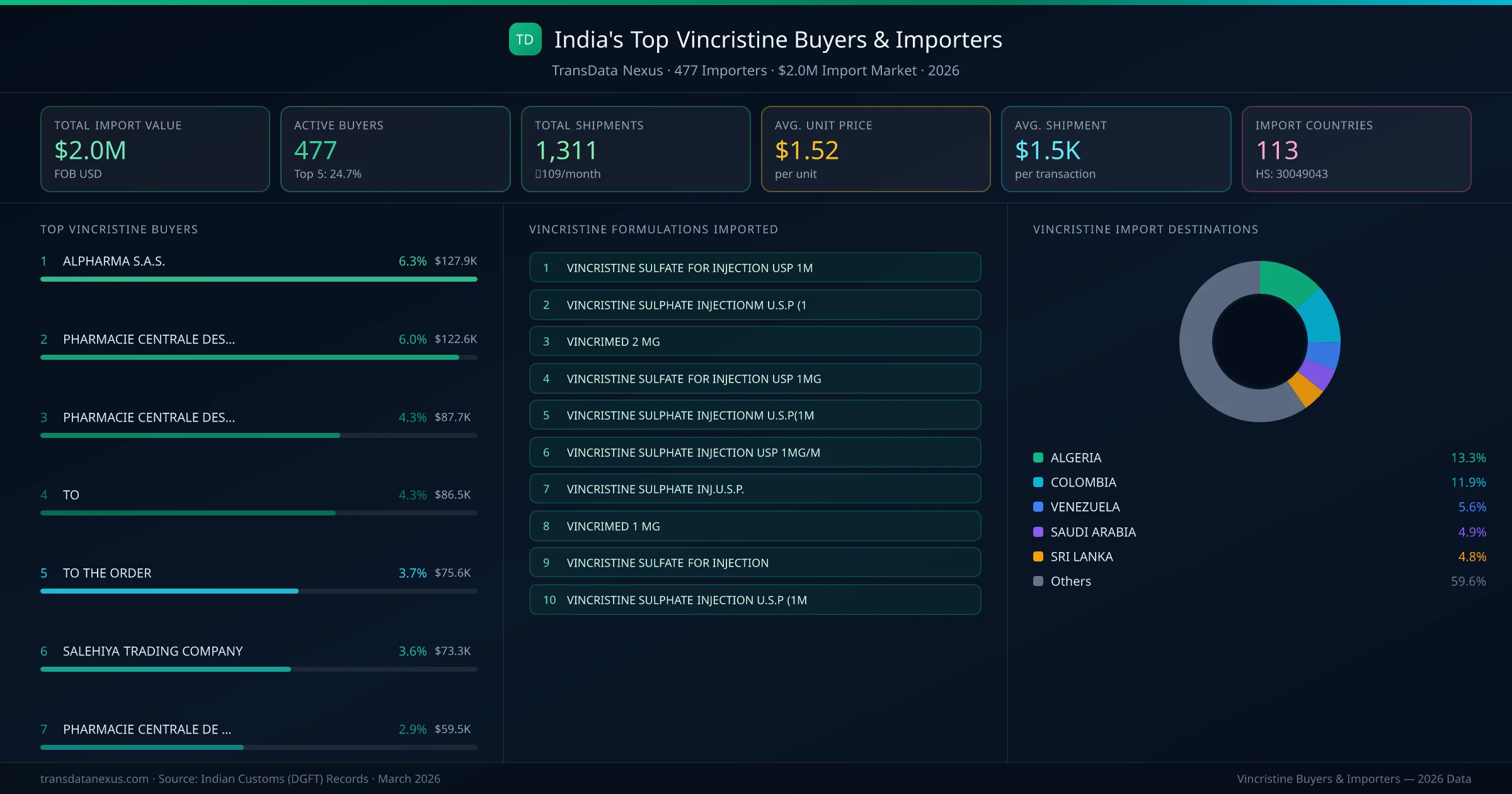Click the ALPHARMA S.A.S. buyer name
The width and height of the screenshot is (1512, 794).
click(x=114, y=261)
